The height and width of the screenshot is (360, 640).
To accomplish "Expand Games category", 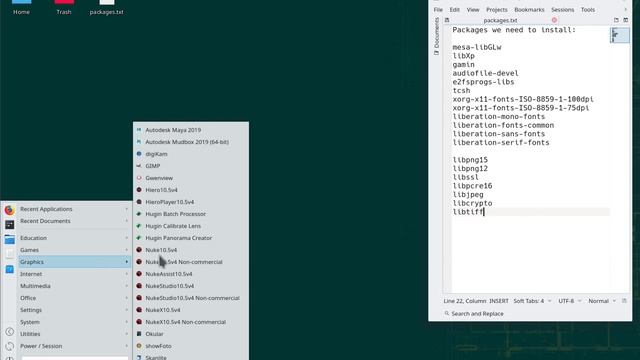I will pos(74,250).
